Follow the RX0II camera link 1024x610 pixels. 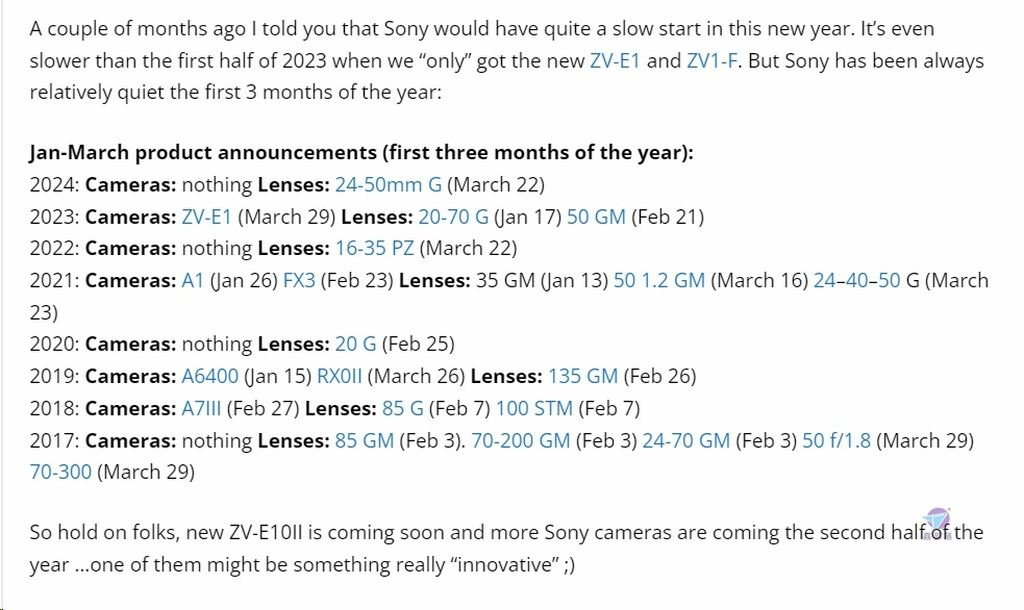point(339,376)
